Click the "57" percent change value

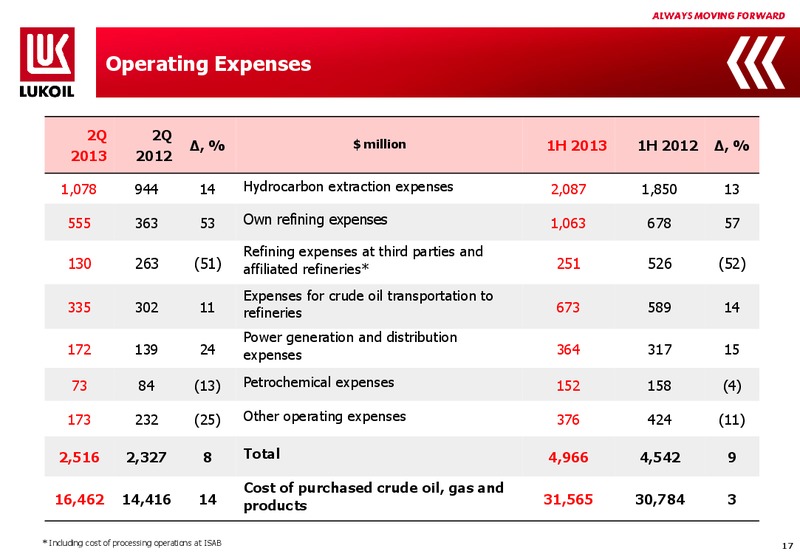coord(732,223)
